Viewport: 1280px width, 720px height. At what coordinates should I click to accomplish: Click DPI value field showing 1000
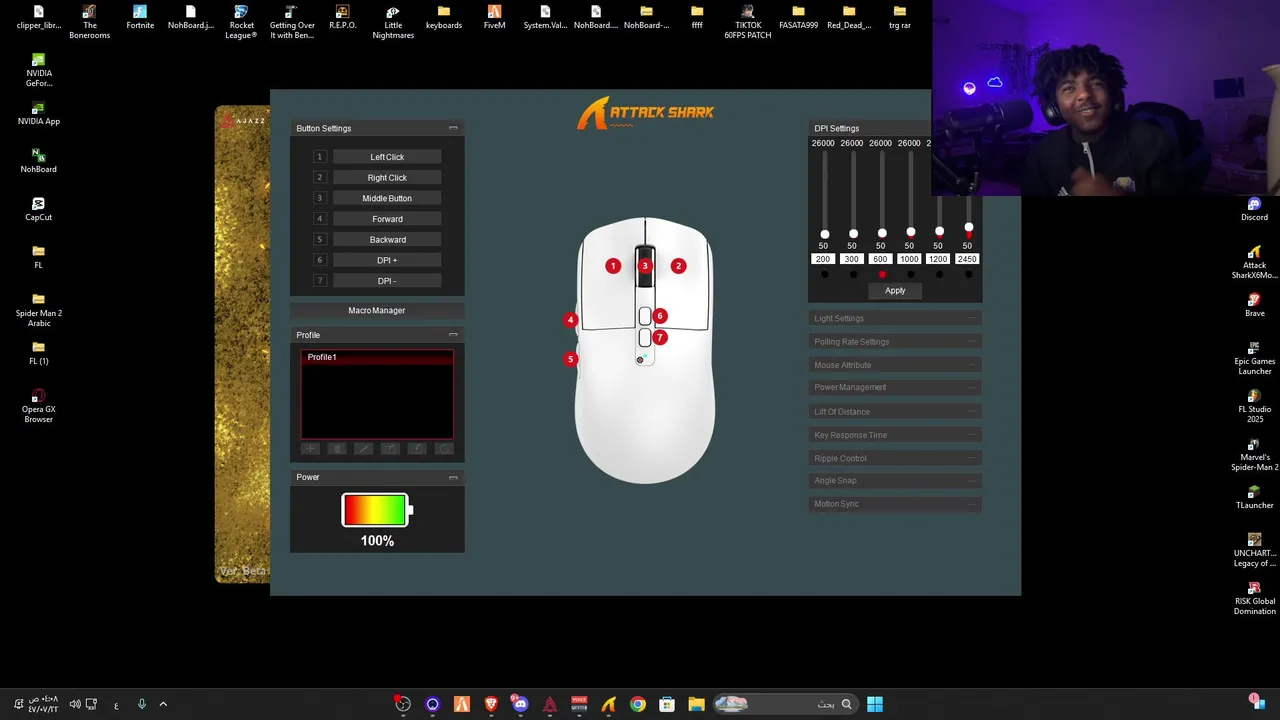(909, 259)
